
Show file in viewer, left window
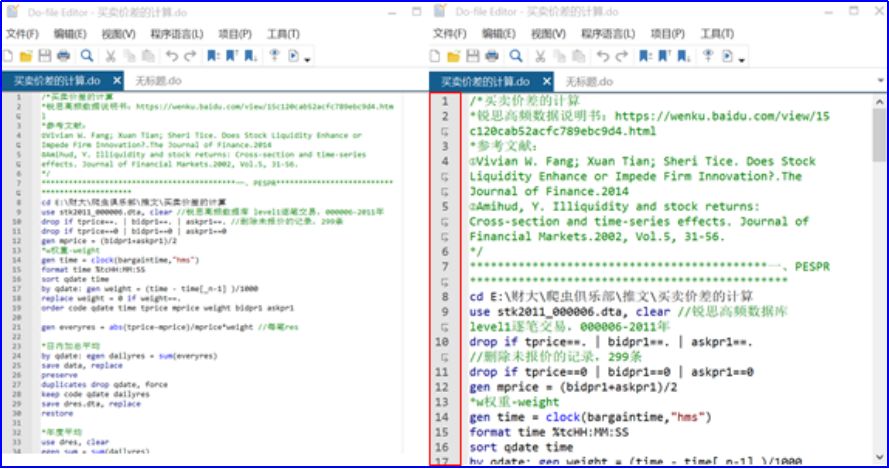coord(274,56)
